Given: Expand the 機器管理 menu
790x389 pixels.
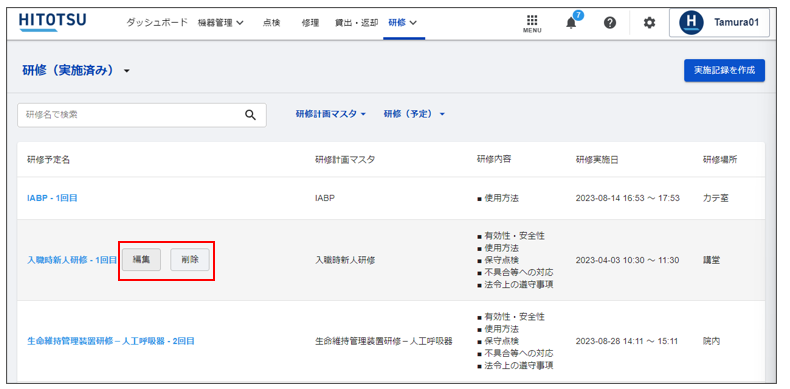Looking at the screenshot, I should coord(221,23).
